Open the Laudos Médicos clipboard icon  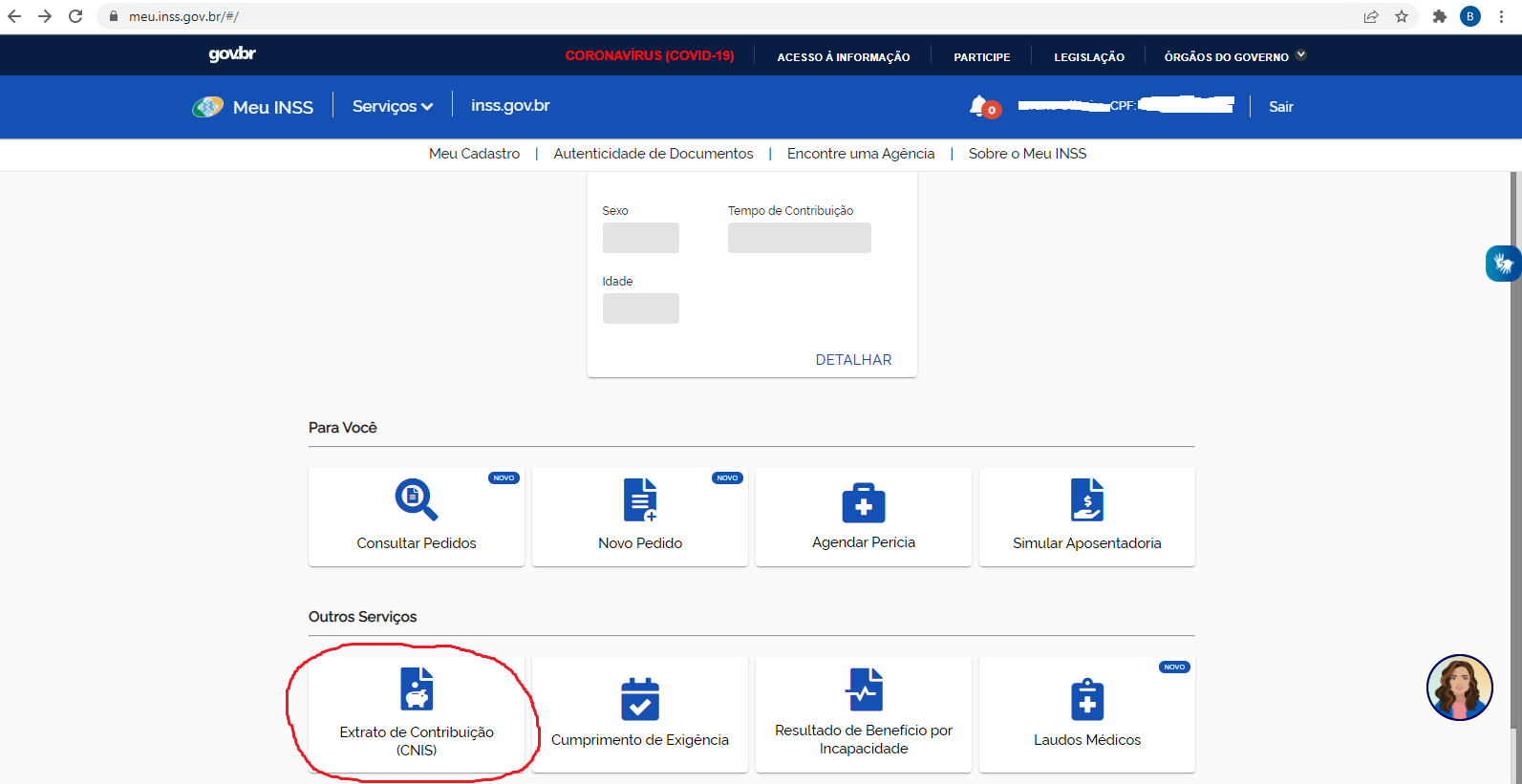coord(1086,698)
